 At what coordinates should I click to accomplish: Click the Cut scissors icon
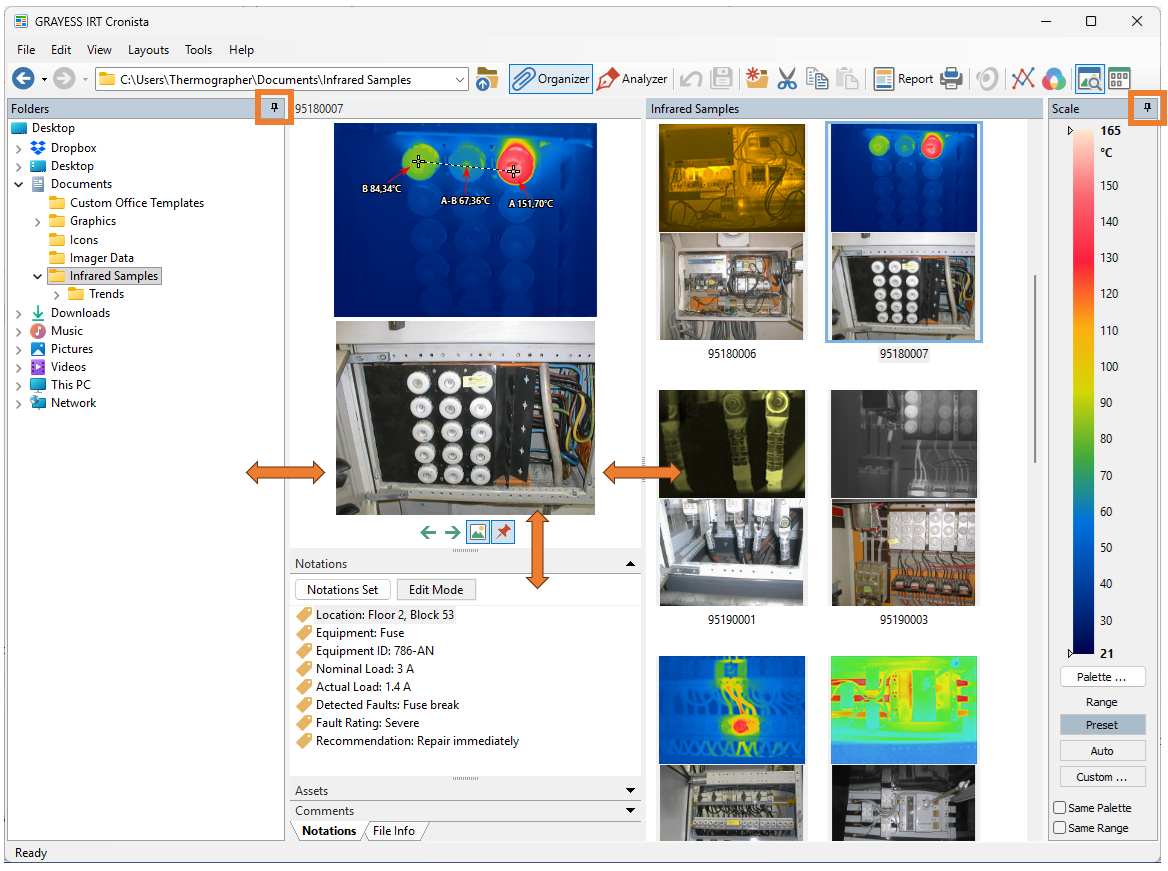coord(787,79)
